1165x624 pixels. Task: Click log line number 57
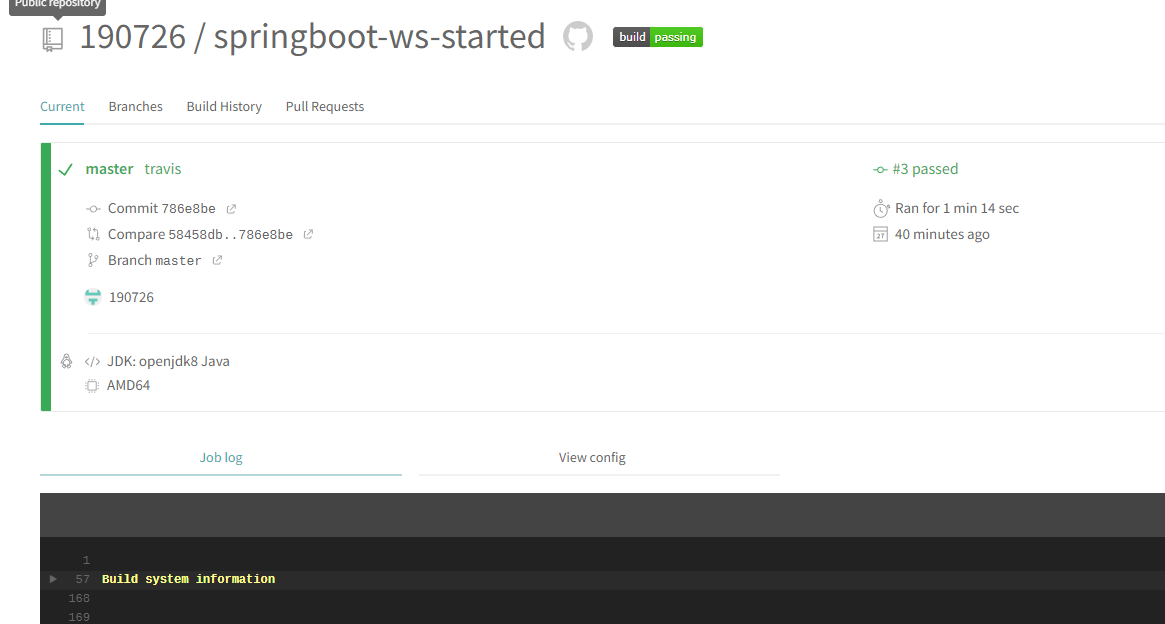pyautogui.click(x=82, y=579)
